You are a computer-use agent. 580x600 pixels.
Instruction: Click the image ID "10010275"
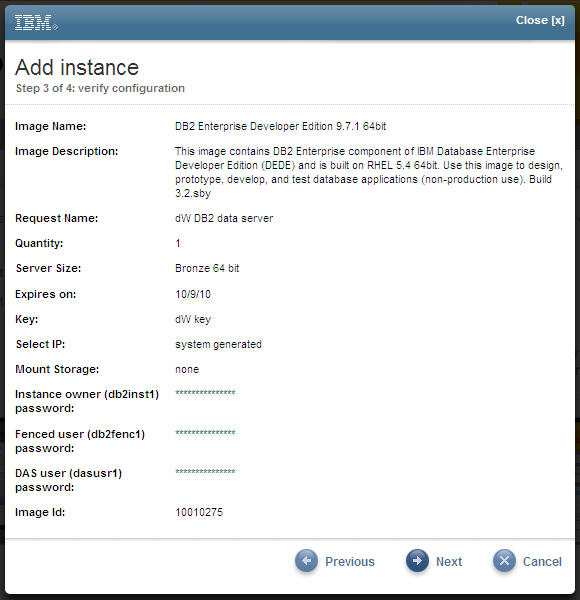click(x=199, y=512)
